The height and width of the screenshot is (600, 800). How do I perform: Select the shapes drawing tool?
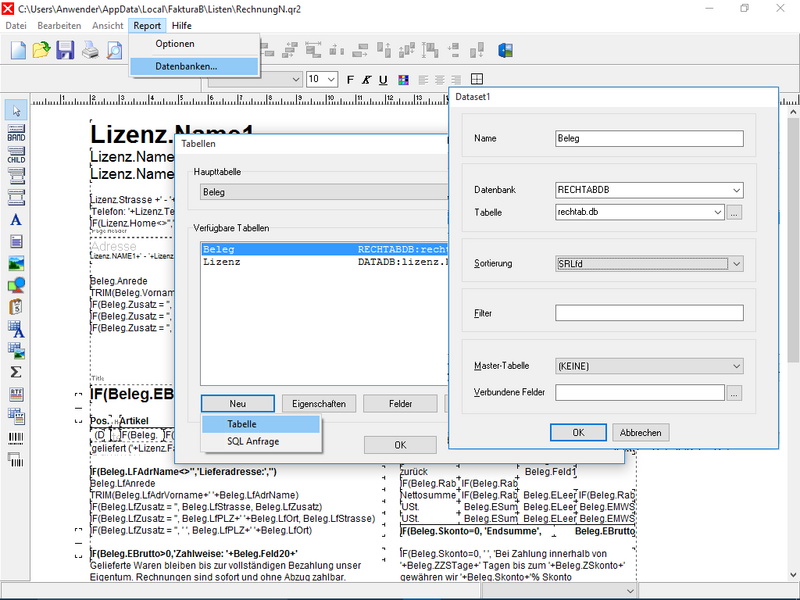coord(16,285)
